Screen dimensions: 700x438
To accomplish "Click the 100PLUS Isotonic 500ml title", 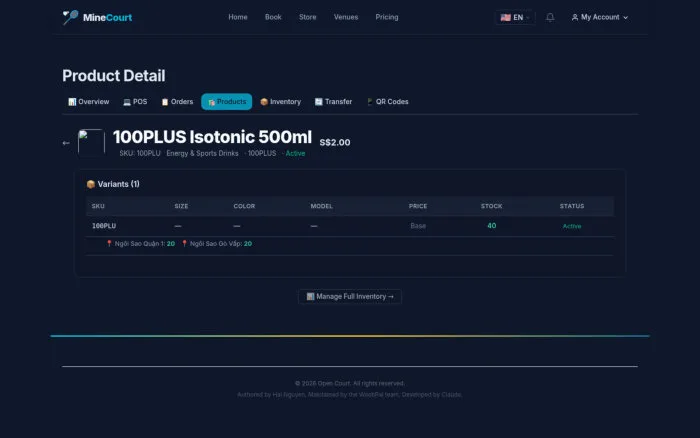I will click(212, 137).
